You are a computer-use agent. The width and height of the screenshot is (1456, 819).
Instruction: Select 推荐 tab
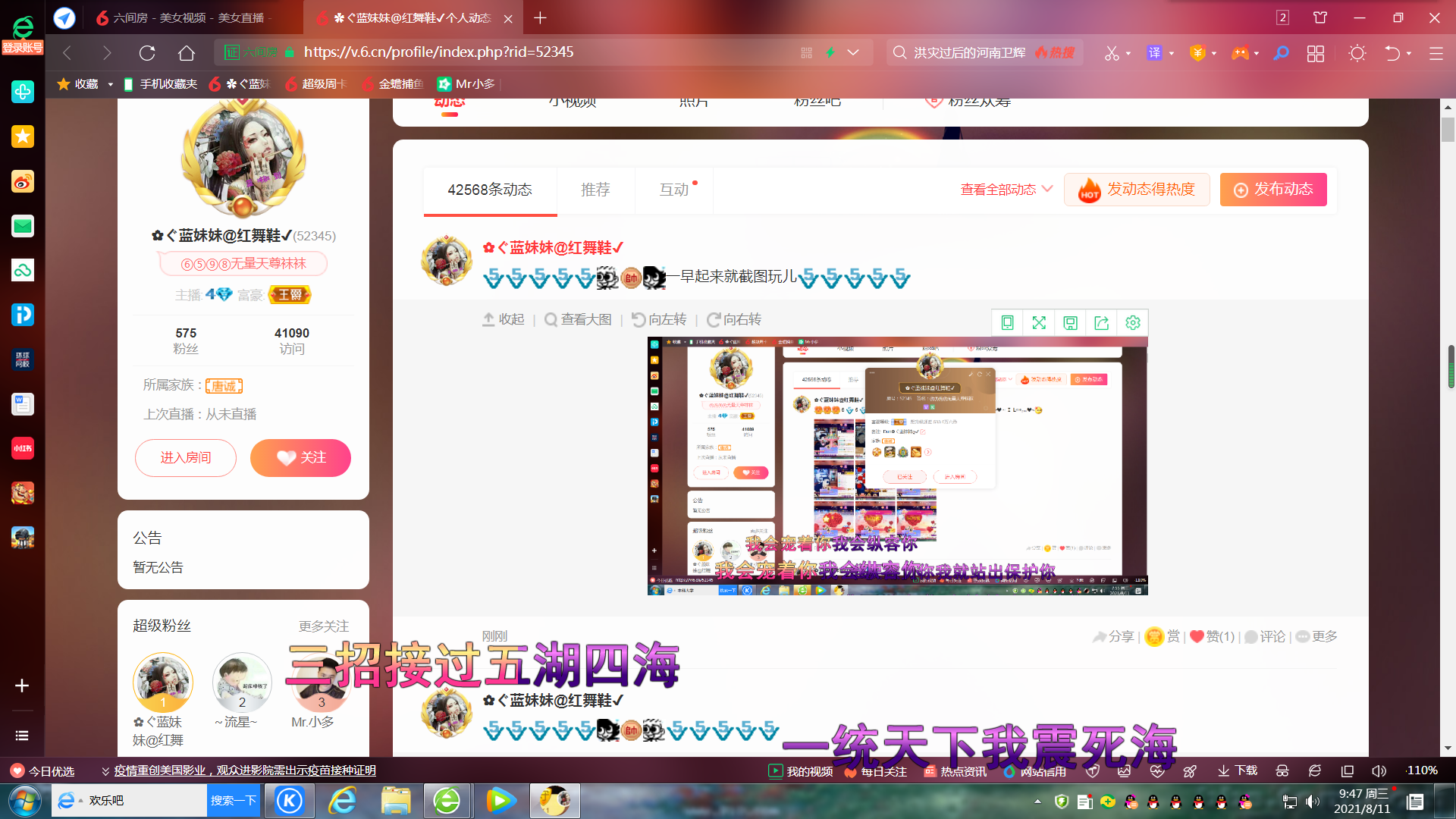(x=595, y=190)
